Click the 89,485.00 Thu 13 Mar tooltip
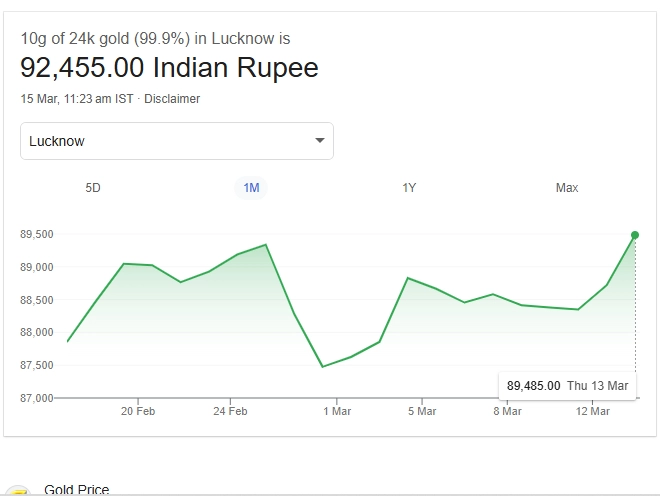The height and width of the screenshot is (496, 660). (x=567, y=385)
